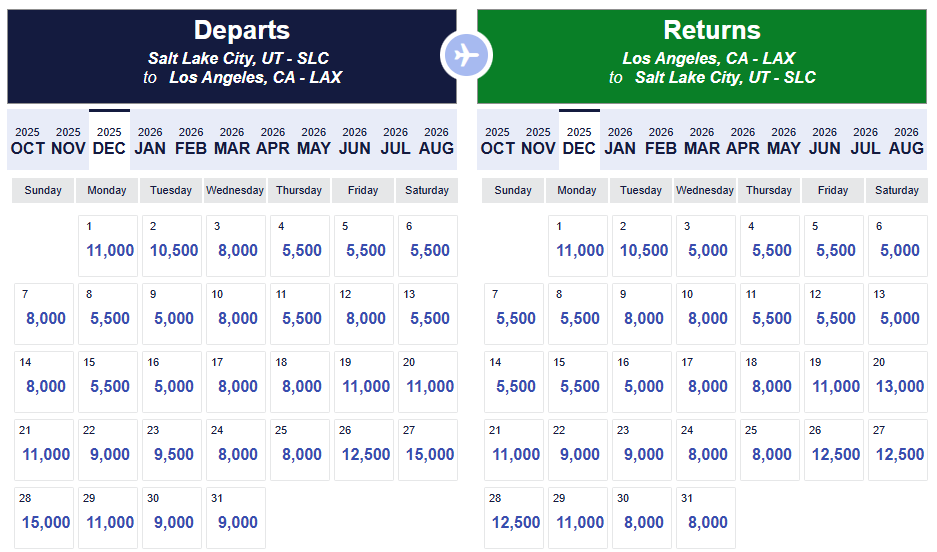This screenshot has width=937, height=552.
Task: Select OCT 2025 tab in Departs calendar
Action: point(27,140)
